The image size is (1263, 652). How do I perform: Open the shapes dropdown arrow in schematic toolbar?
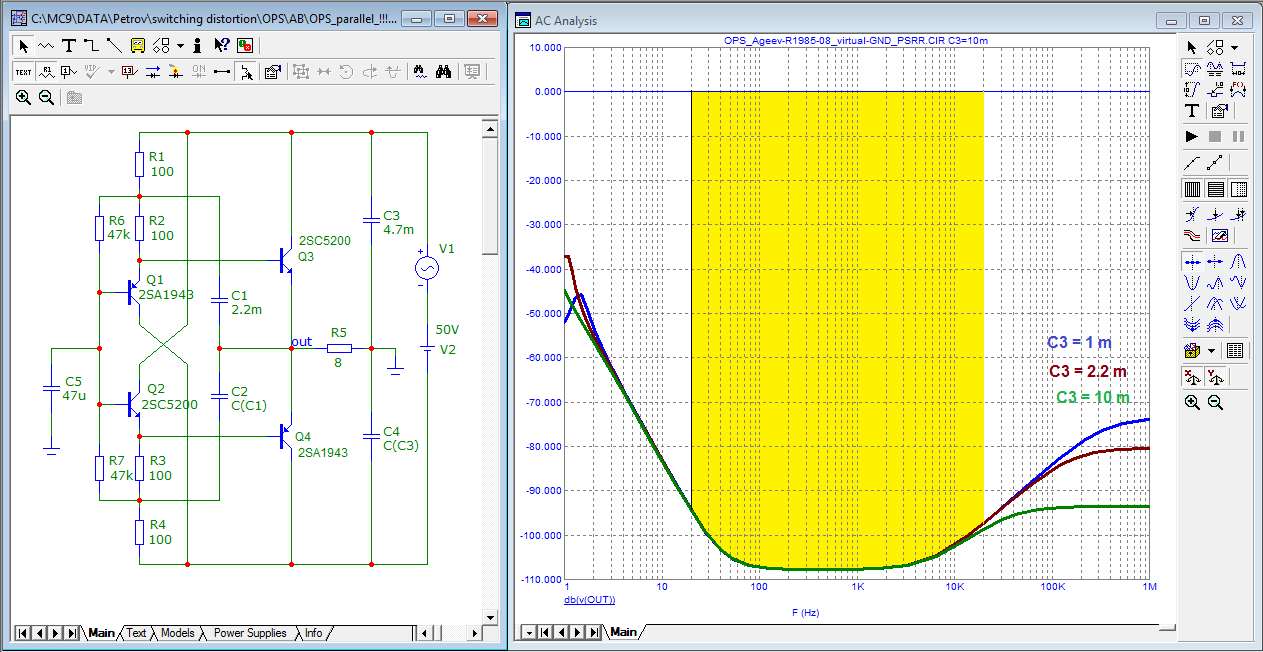point(180,45)
